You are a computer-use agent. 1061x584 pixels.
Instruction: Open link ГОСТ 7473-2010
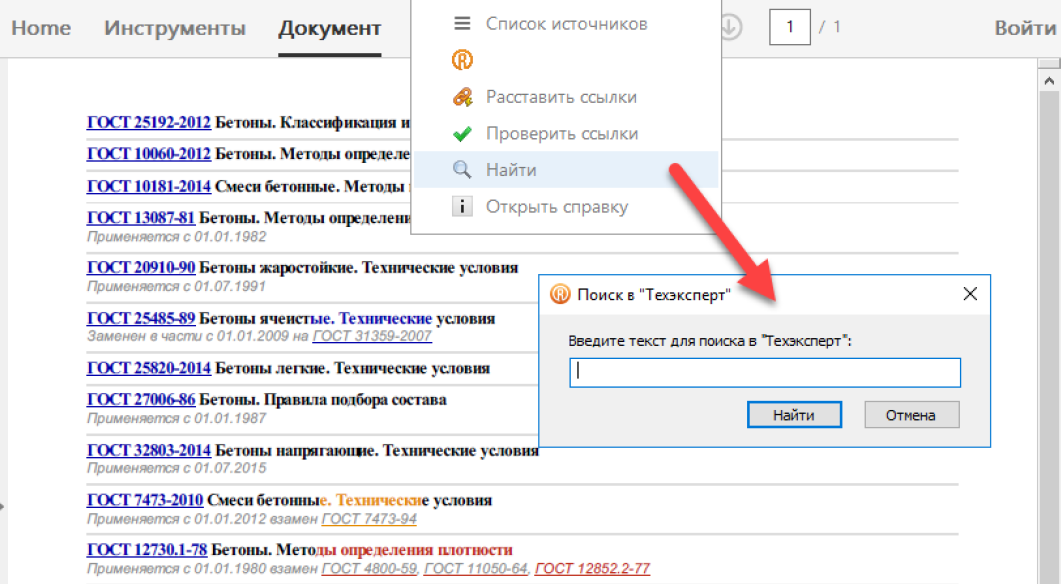[x=145, y=500]
